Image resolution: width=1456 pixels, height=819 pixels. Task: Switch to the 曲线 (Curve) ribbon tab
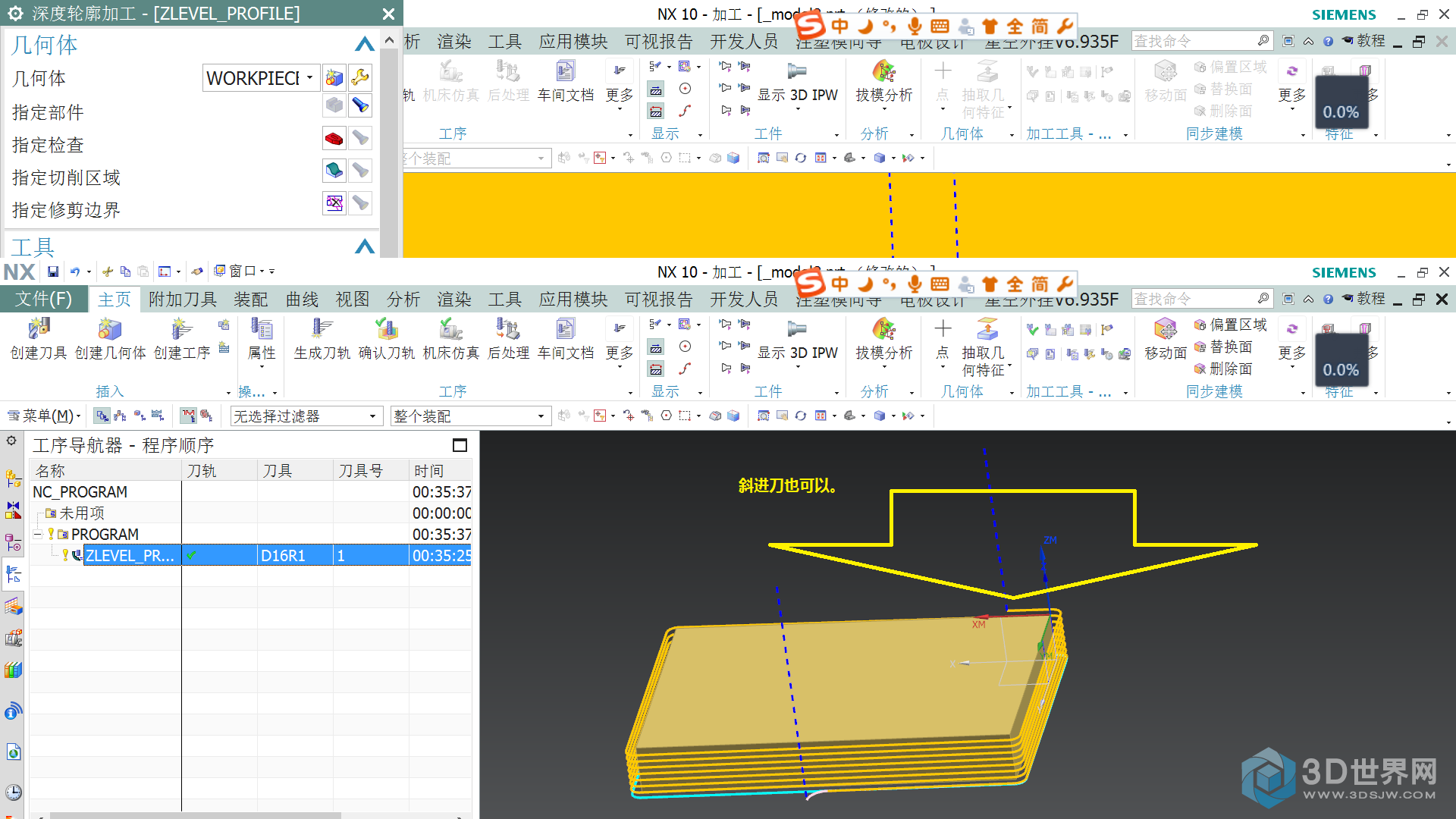pyautogui.click(x=301, y=300)
